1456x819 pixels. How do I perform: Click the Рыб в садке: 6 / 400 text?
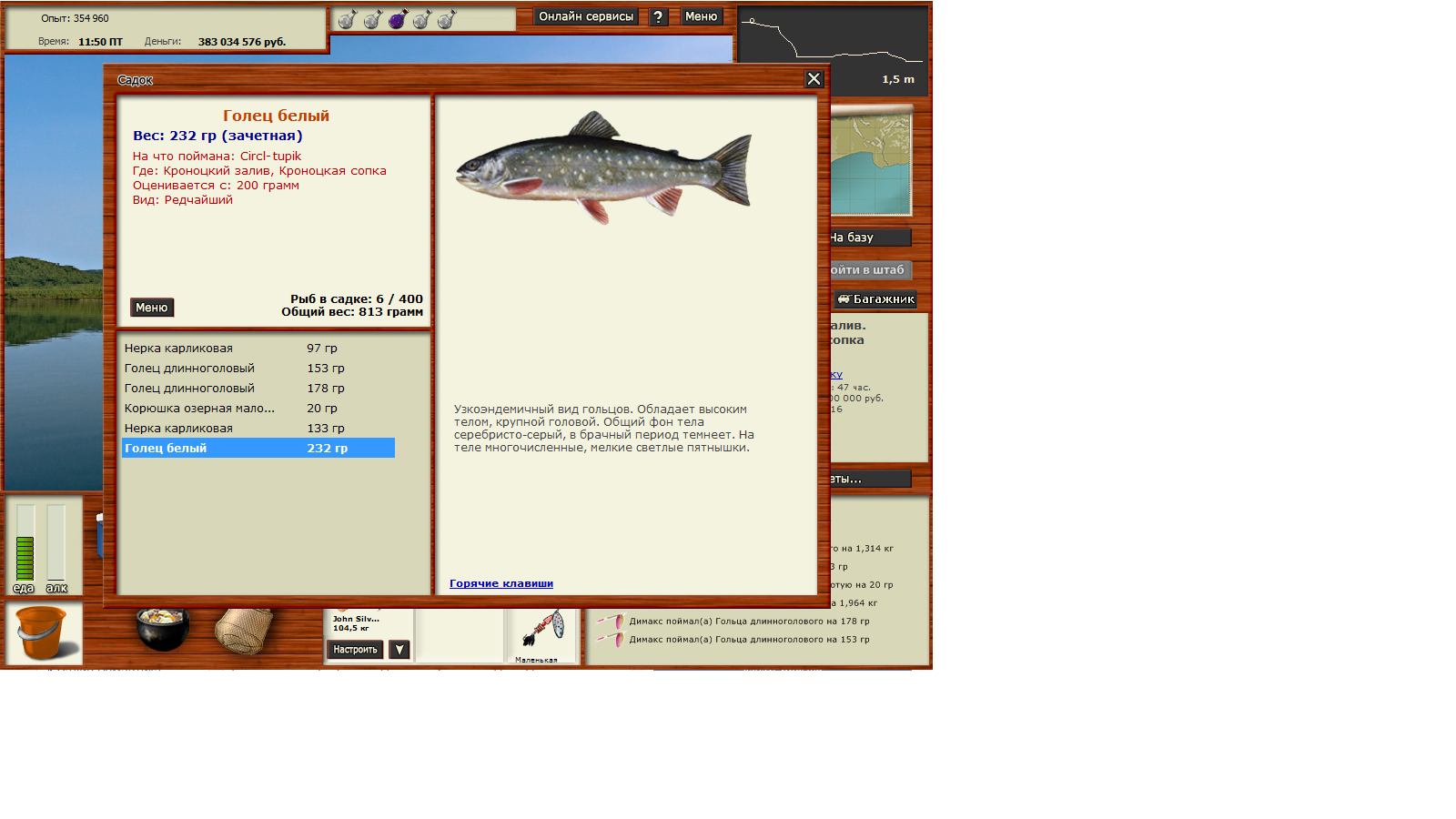[x=357, y=298]
